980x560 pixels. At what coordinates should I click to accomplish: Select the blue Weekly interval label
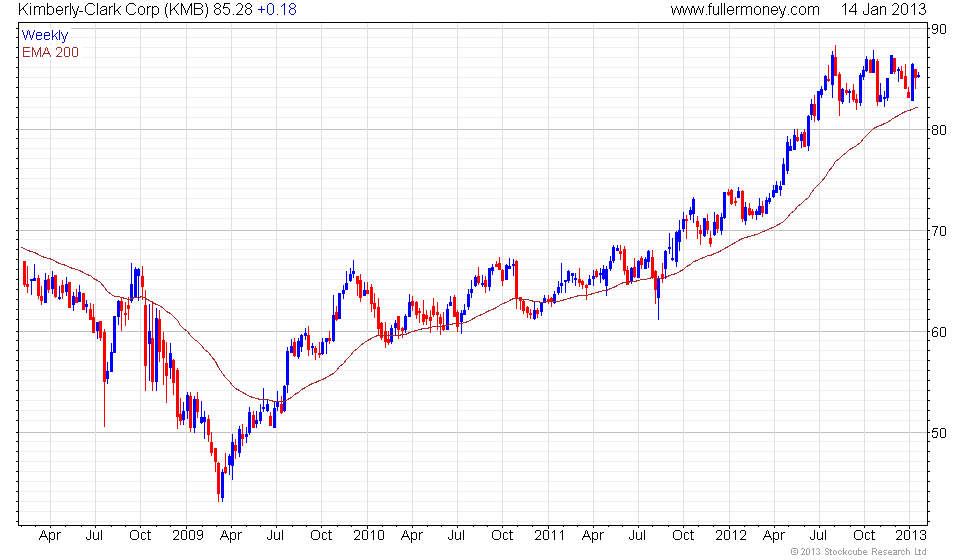(44, 36)
